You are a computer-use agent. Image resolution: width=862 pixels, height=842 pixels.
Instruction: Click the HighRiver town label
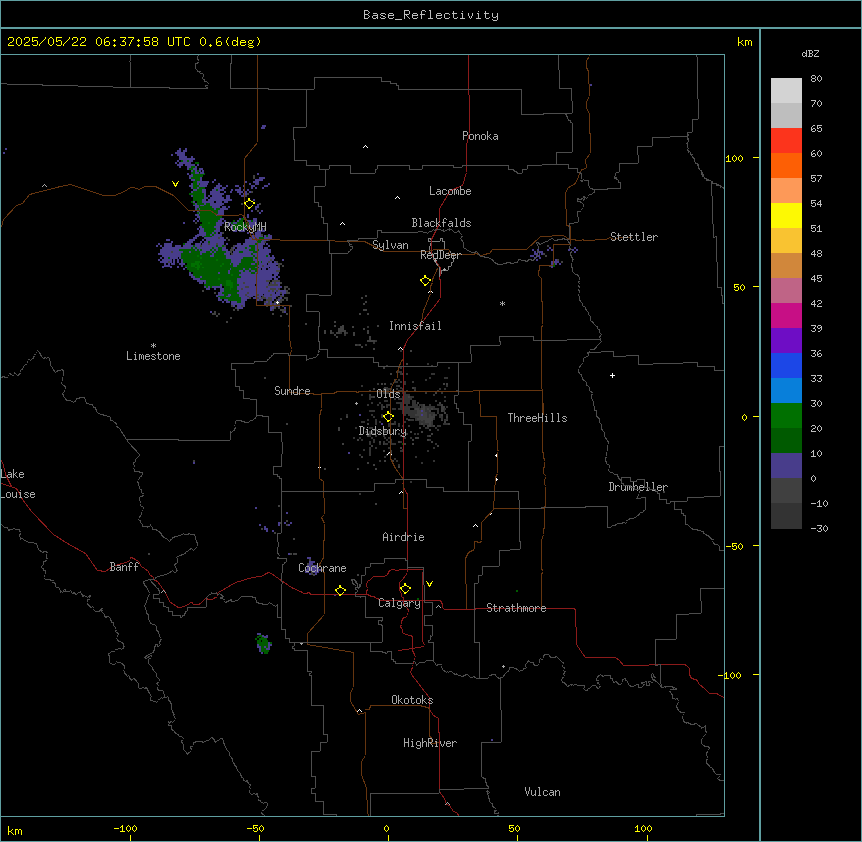point(430,743)
